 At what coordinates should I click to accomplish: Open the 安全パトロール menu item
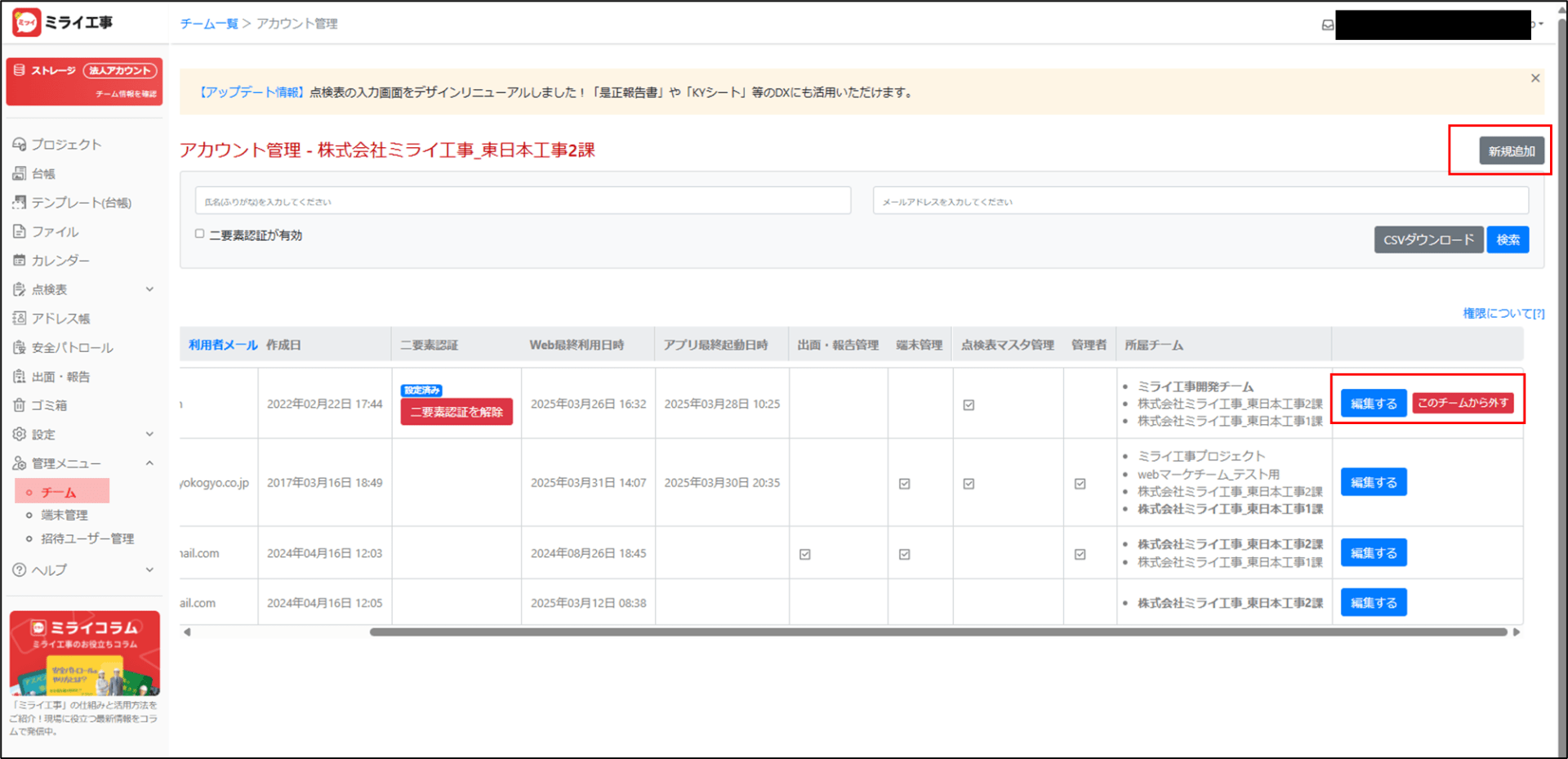pyautogui.click(x=72, y=347)
